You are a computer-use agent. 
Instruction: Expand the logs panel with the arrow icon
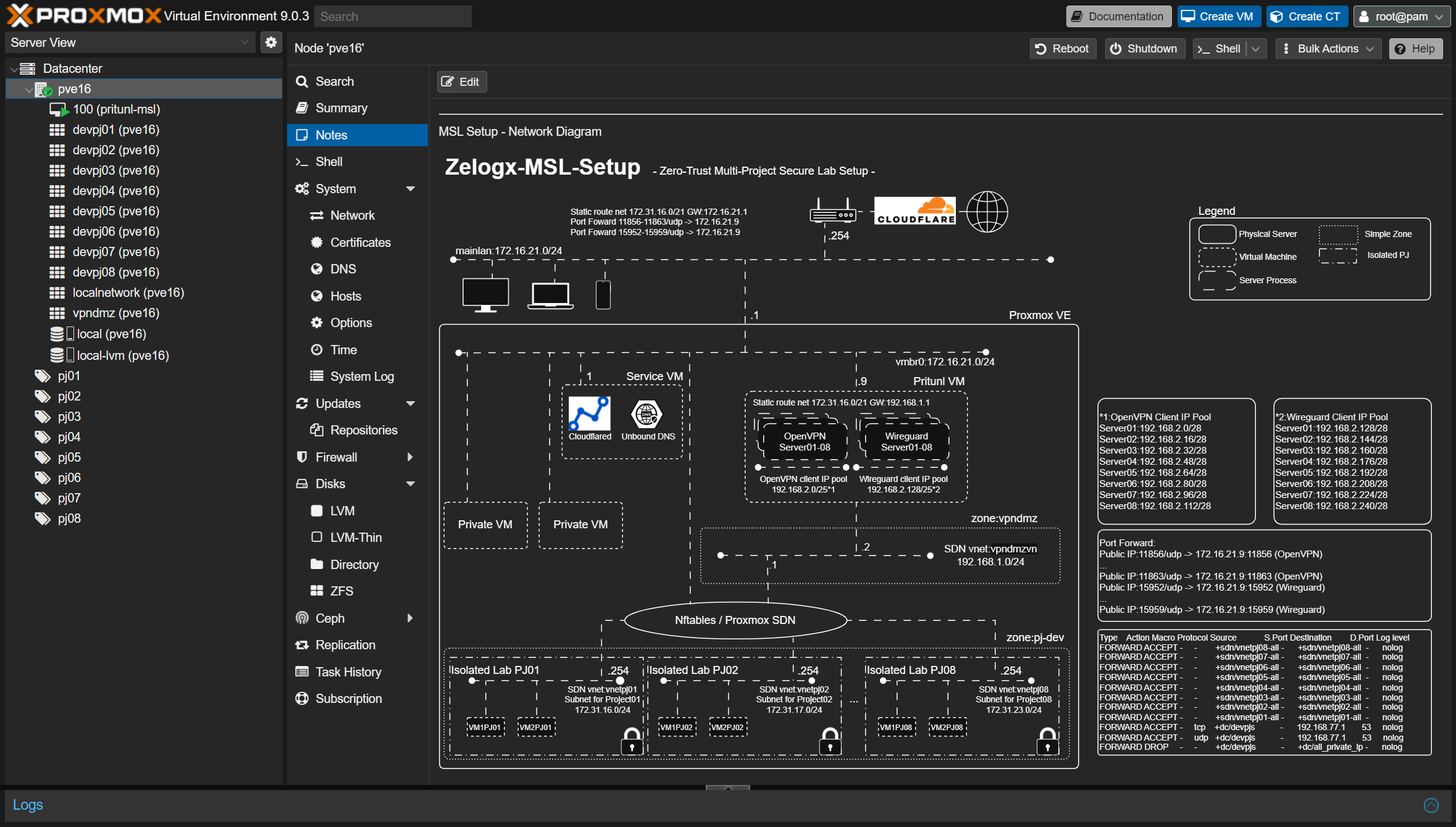pyautogui.click(x=1431, y=805)
